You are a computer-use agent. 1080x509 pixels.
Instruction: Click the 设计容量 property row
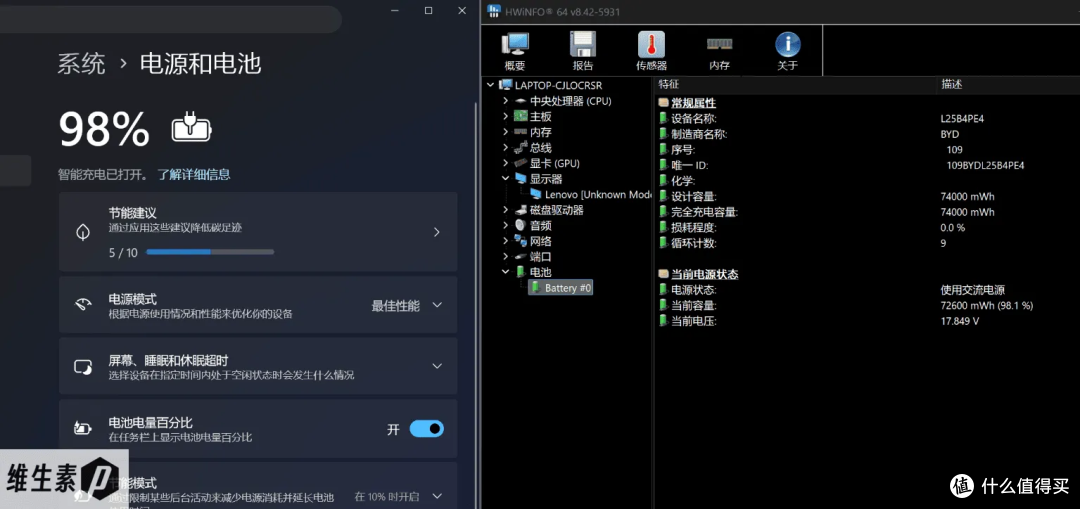pos(868,196)
